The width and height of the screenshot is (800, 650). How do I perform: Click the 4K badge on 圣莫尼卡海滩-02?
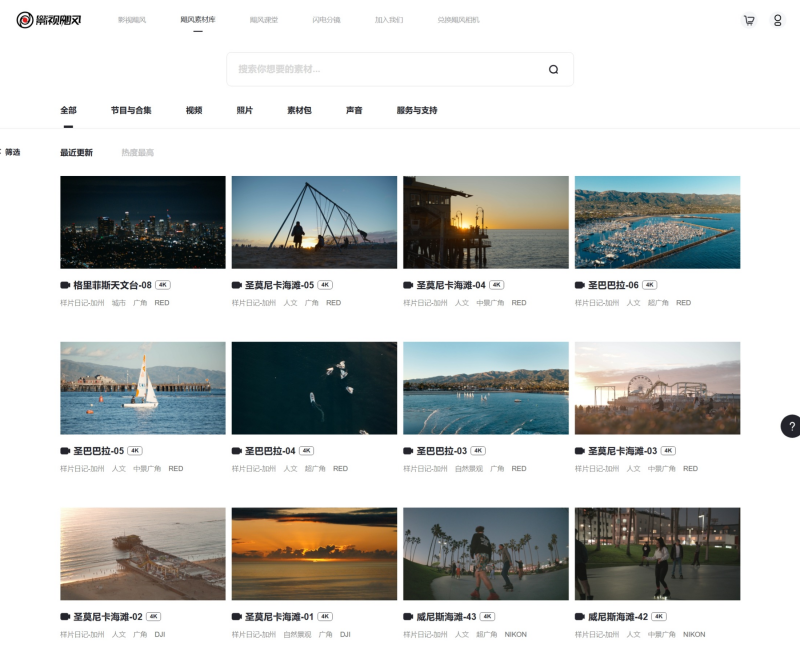[154, 617]
